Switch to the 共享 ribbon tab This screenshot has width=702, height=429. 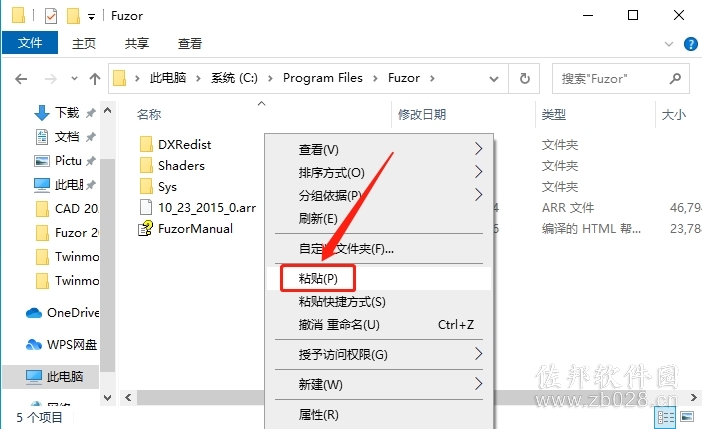(137, 43)
